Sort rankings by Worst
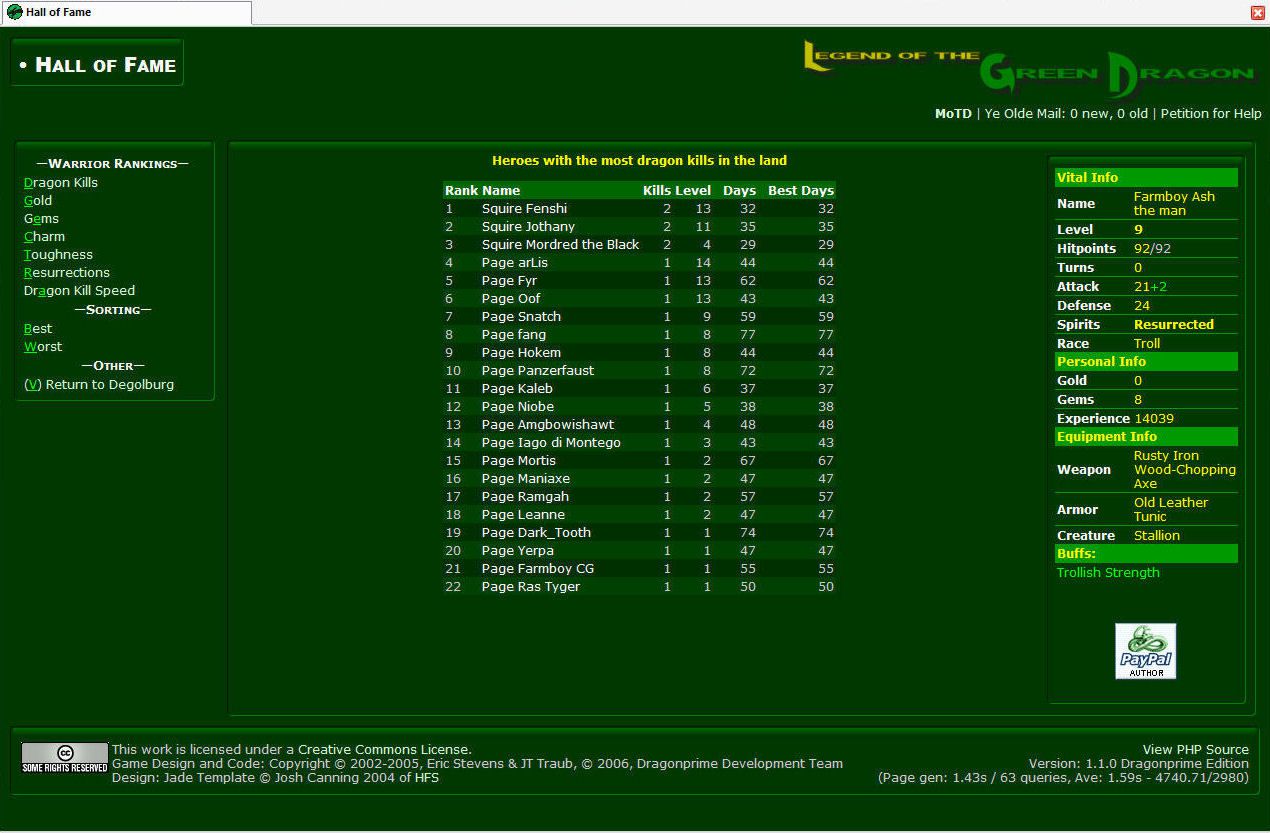This screenshot has width=1270, height=833. (43, 347)
